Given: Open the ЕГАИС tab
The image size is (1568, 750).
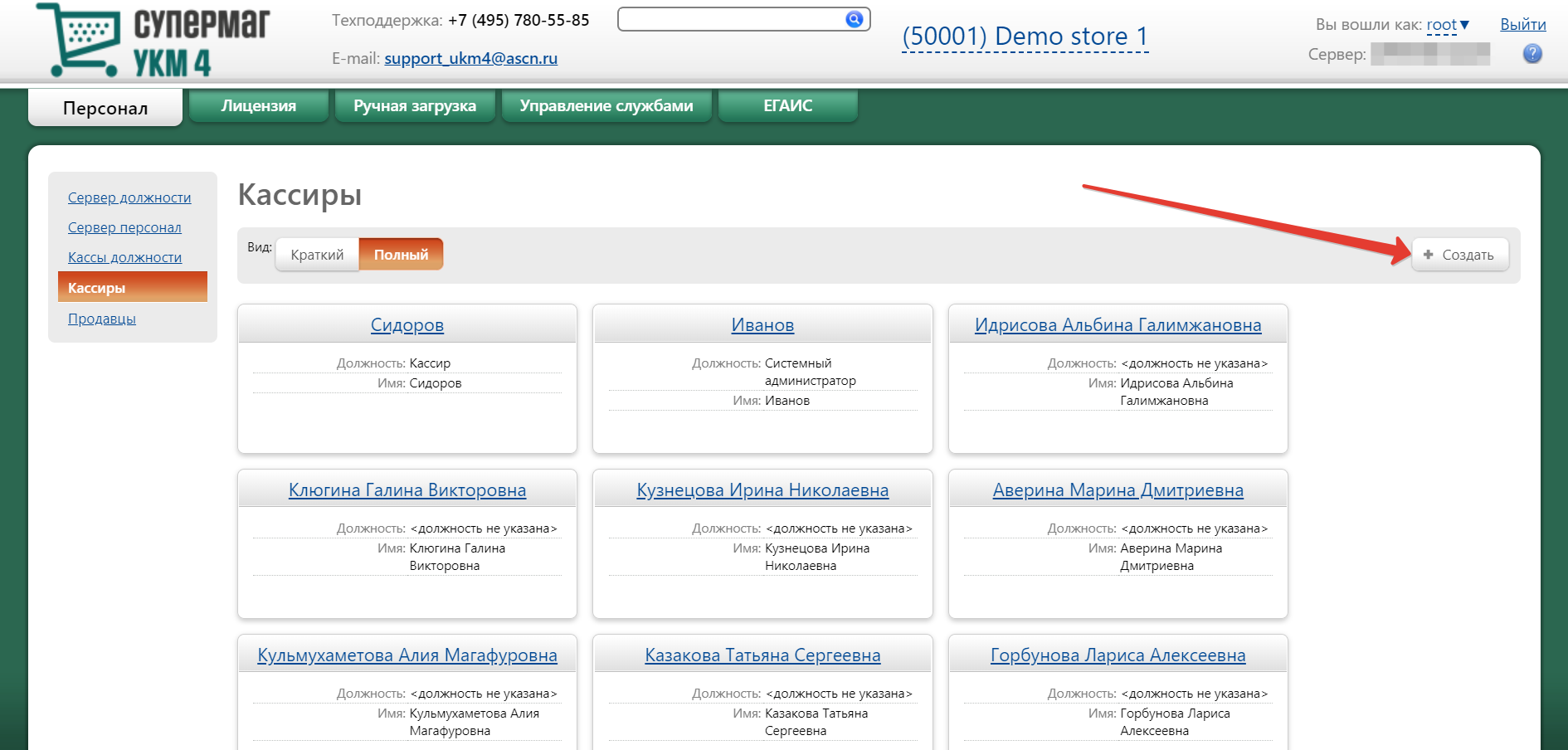Looking at the screenshot, I should 788,106.
